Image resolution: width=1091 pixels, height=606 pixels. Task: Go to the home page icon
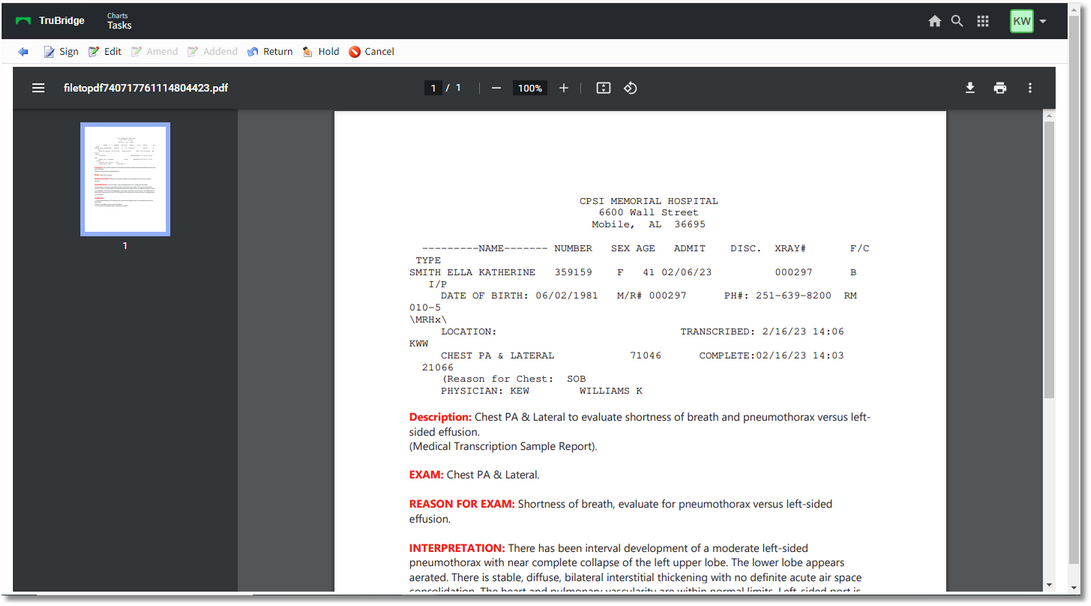point(934,21)
